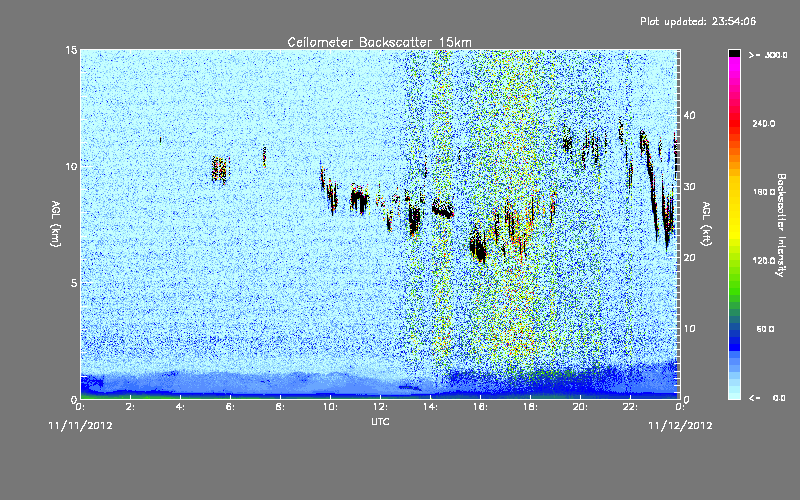This screenshot has height=500, width=800.
Task: Click the start date label 11/11/2012
Action: click(x=81, y=426)
